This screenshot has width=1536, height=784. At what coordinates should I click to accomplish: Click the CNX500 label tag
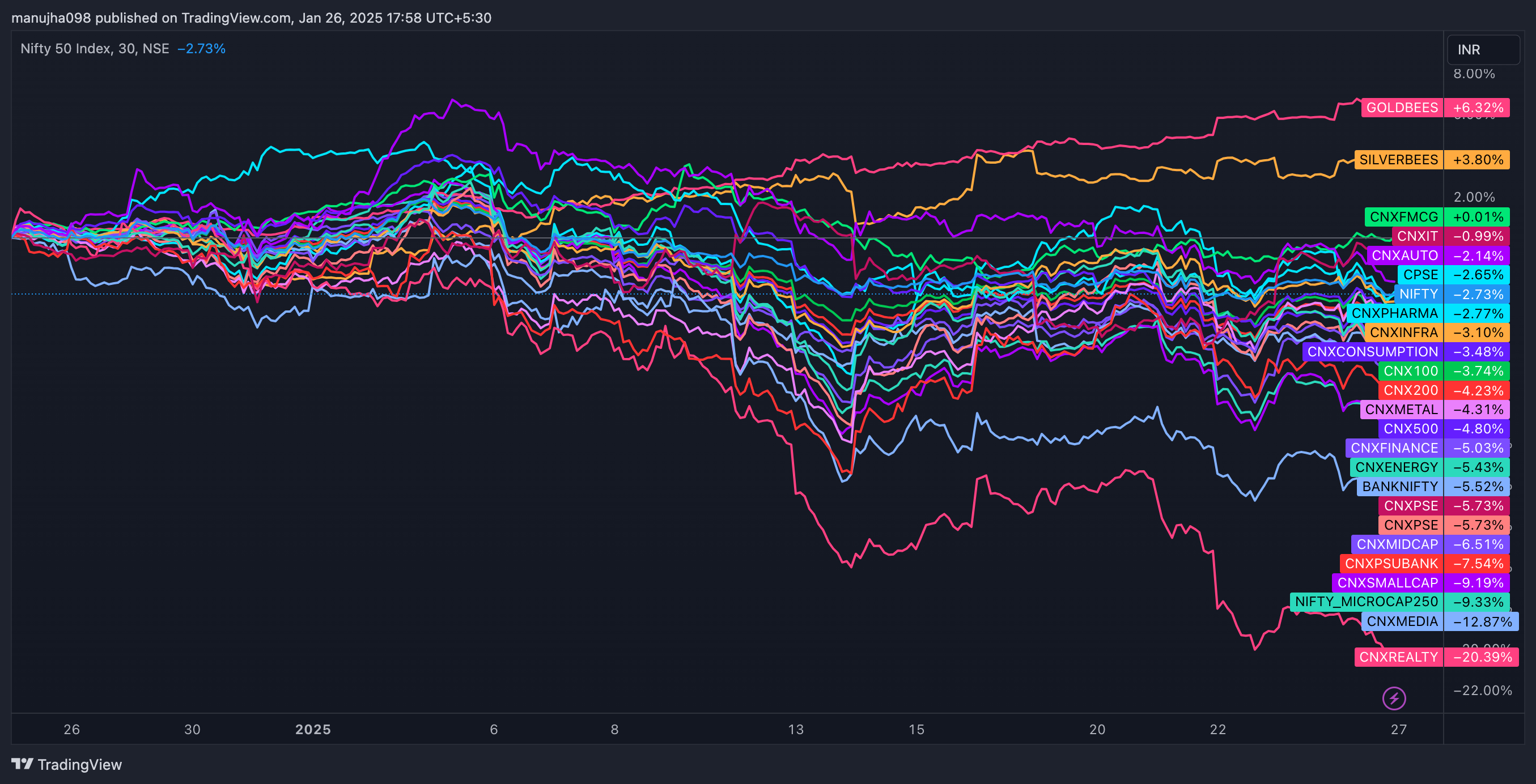pos(1411,429)
